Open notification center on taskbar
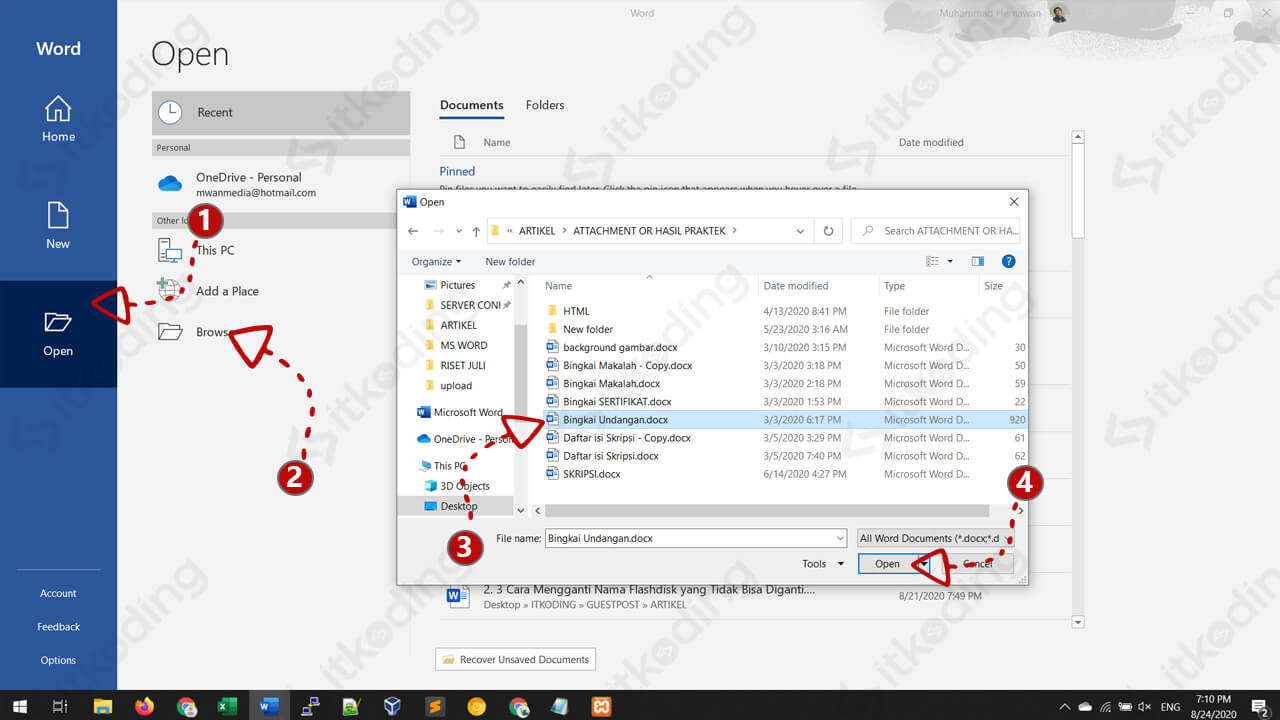This screenshot has width=1280, height=720. (1260, 706)
